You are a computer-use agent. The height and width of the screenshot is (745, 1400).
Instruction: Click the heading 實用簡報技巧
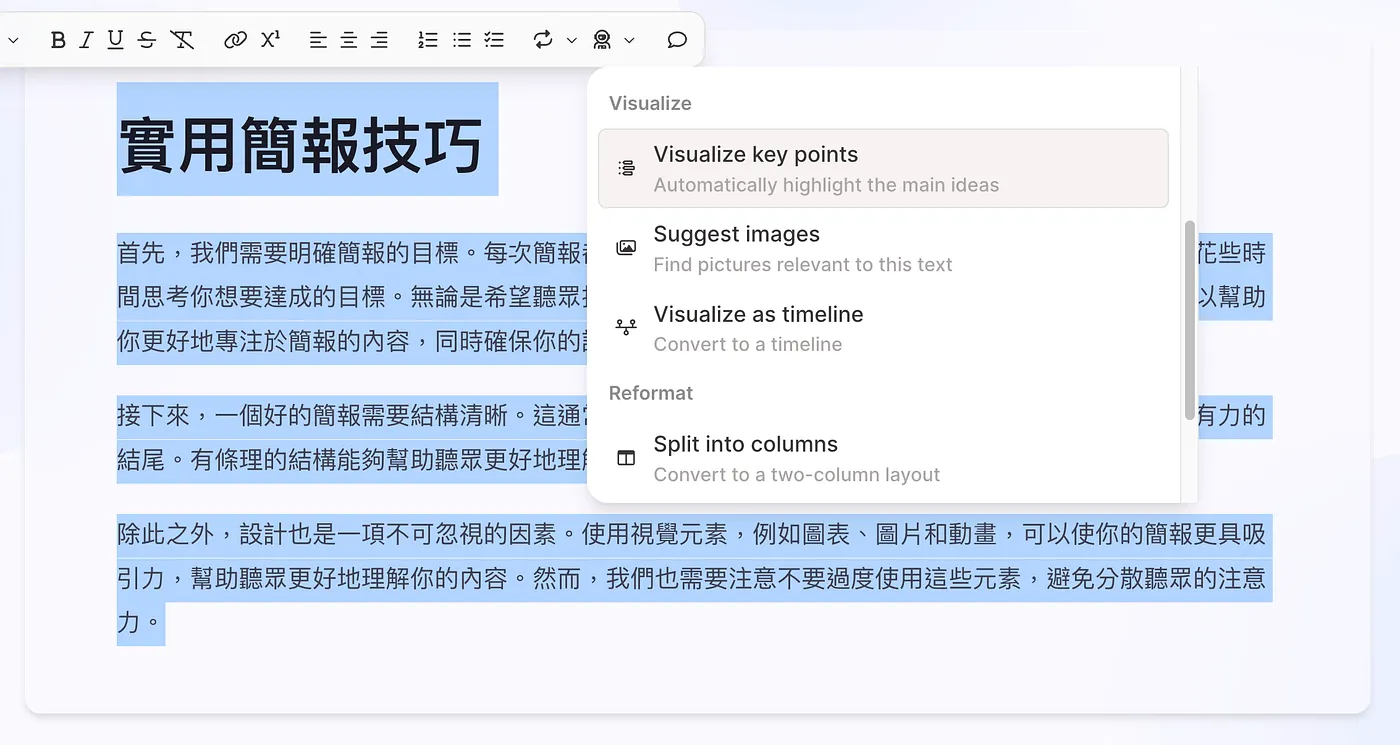click(x=301, y=144)
